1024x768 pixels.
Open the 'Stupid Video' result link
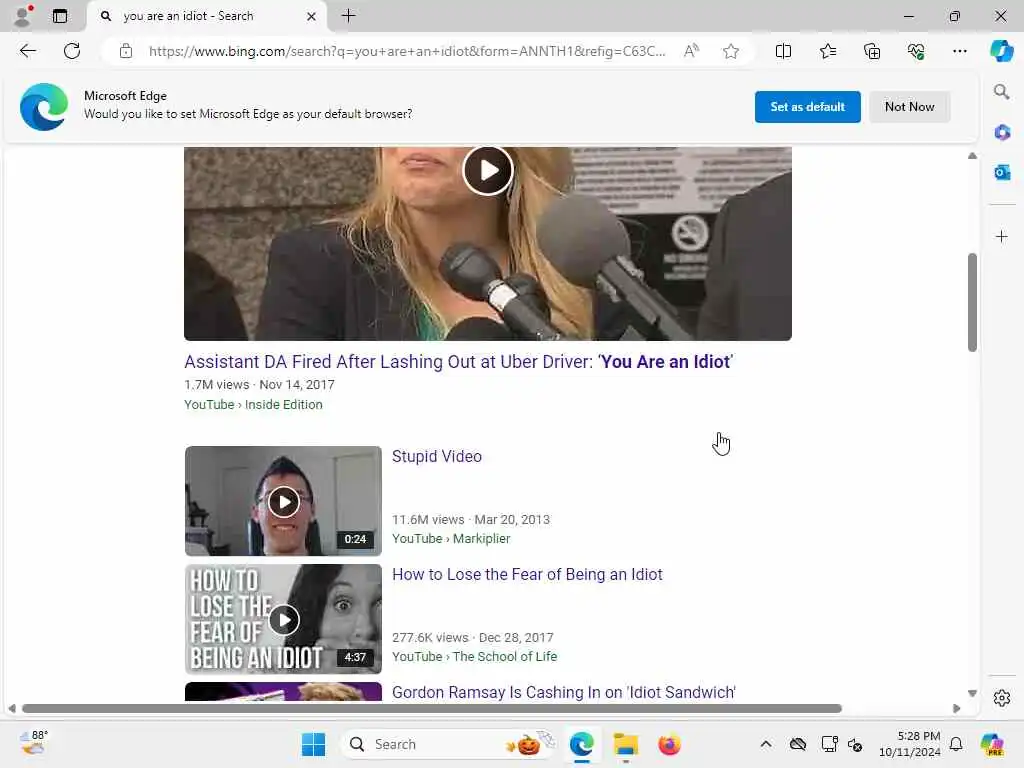coord(437,456)
